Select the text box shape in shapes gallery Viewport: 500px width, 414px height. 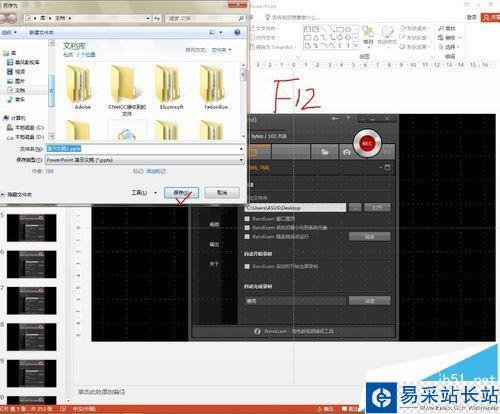coord(308,29)
